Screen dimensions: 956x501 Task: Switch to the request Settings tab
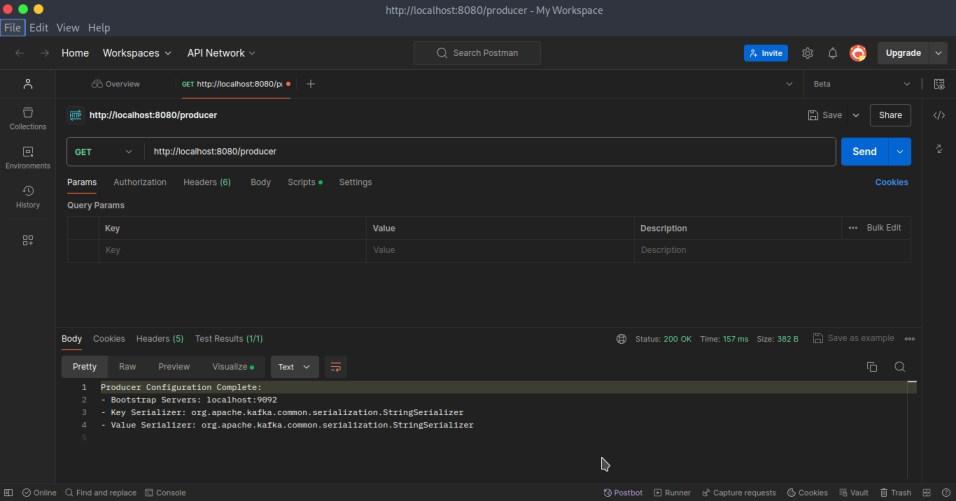coord(355,182)
